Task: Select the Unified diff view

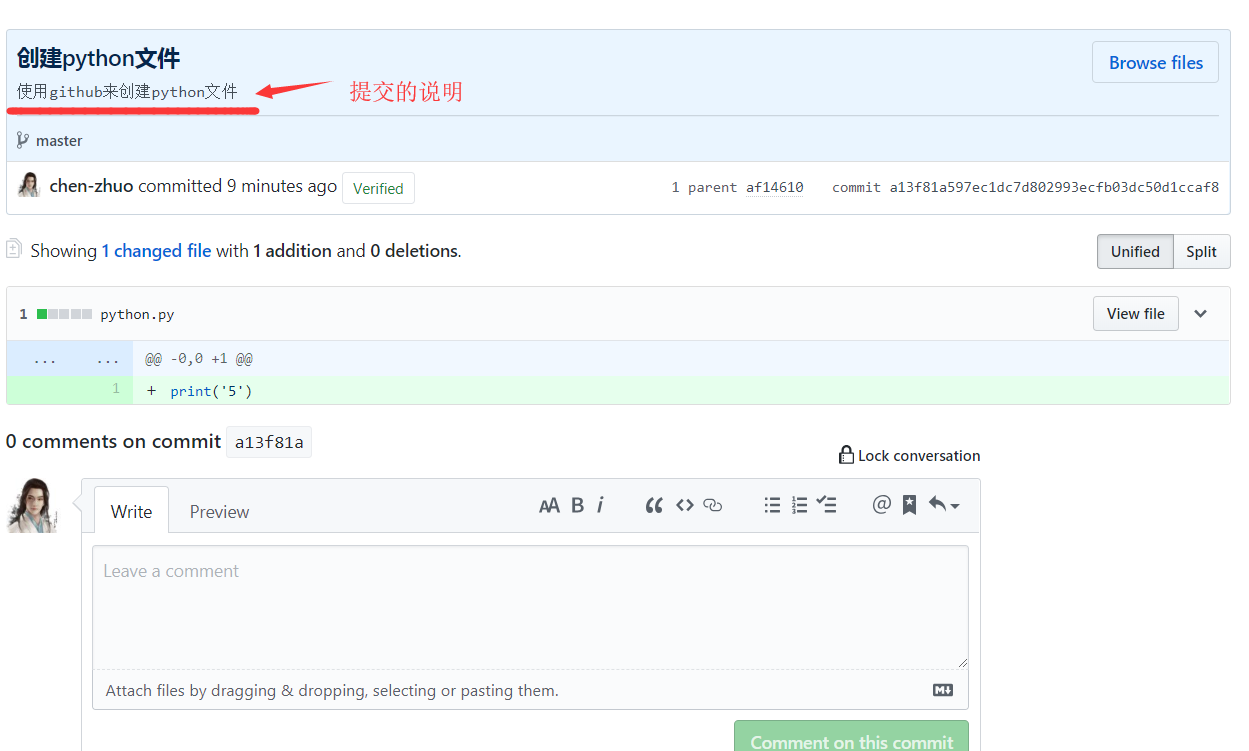Action: pos(1135,252)
